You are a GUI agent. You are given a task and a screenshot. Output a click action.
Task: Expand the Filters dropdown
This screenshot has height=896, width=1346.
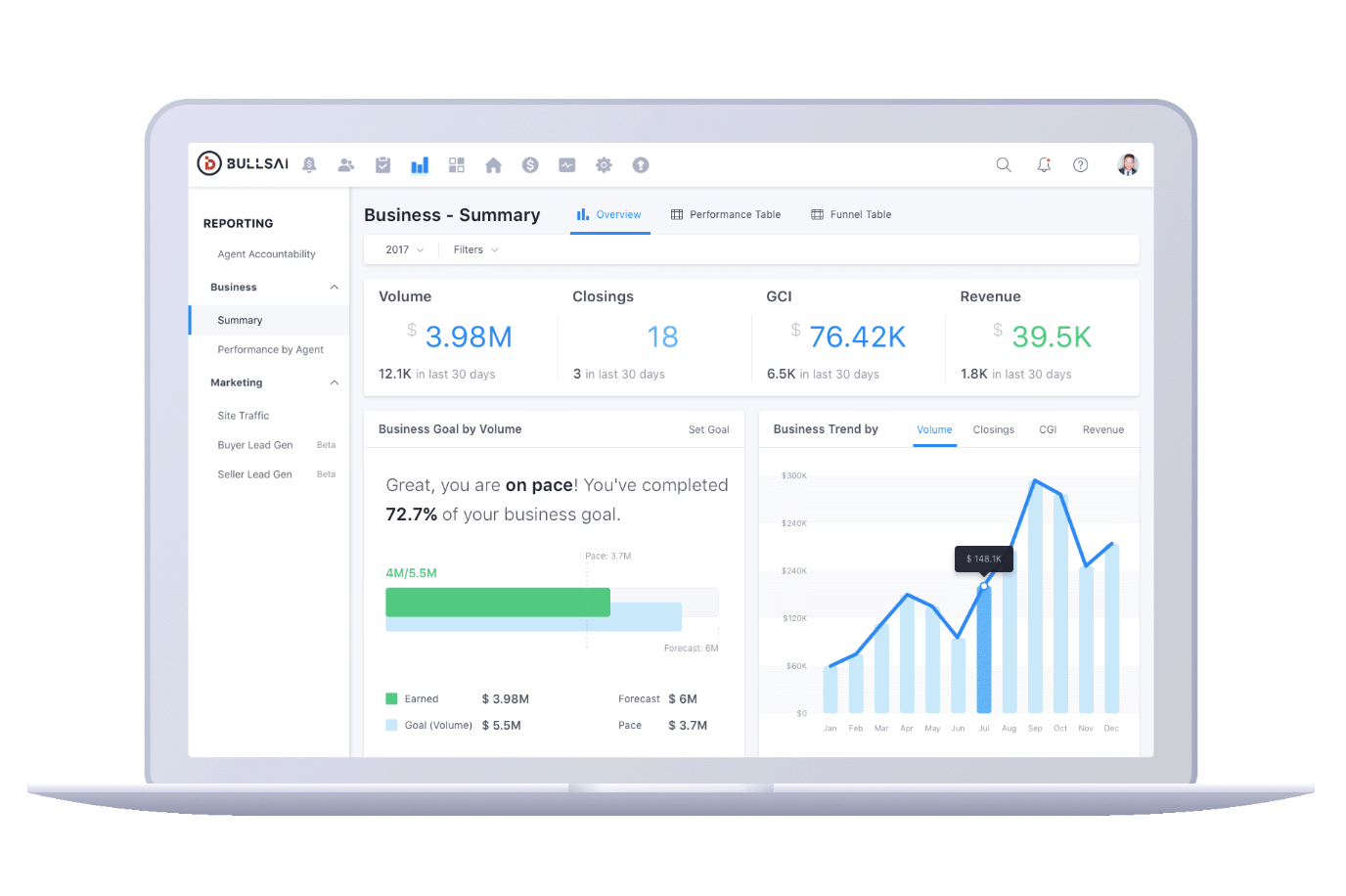(x=476, y=250)
